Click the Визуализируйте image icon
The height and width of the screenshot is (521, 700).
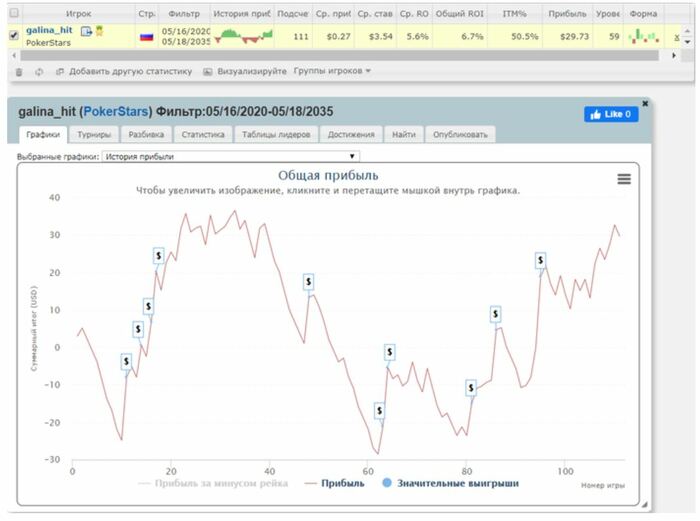(208, 71)
